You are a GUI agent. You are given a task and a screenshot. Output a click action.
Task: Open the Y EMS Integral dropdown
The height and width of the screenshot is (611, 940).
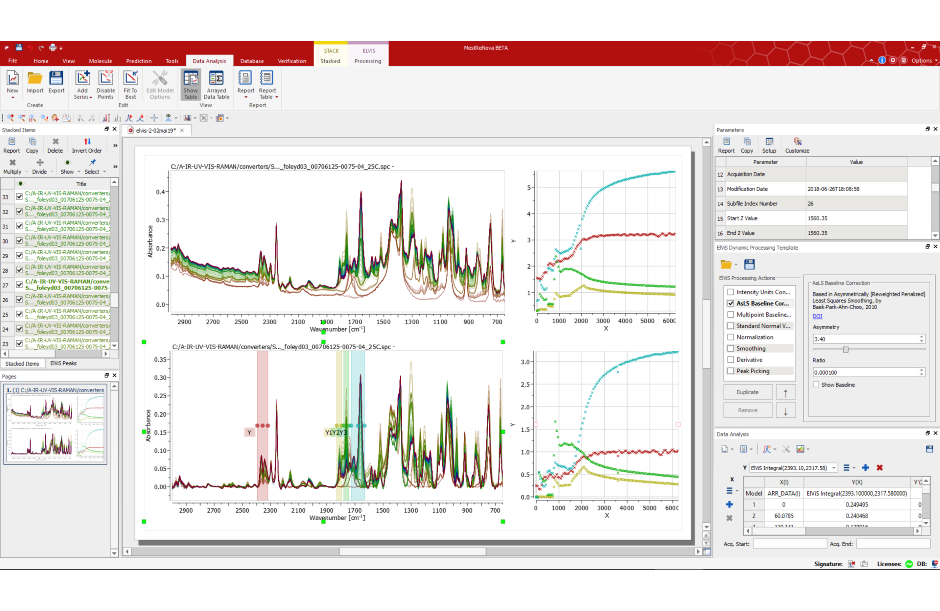[836, 467]
